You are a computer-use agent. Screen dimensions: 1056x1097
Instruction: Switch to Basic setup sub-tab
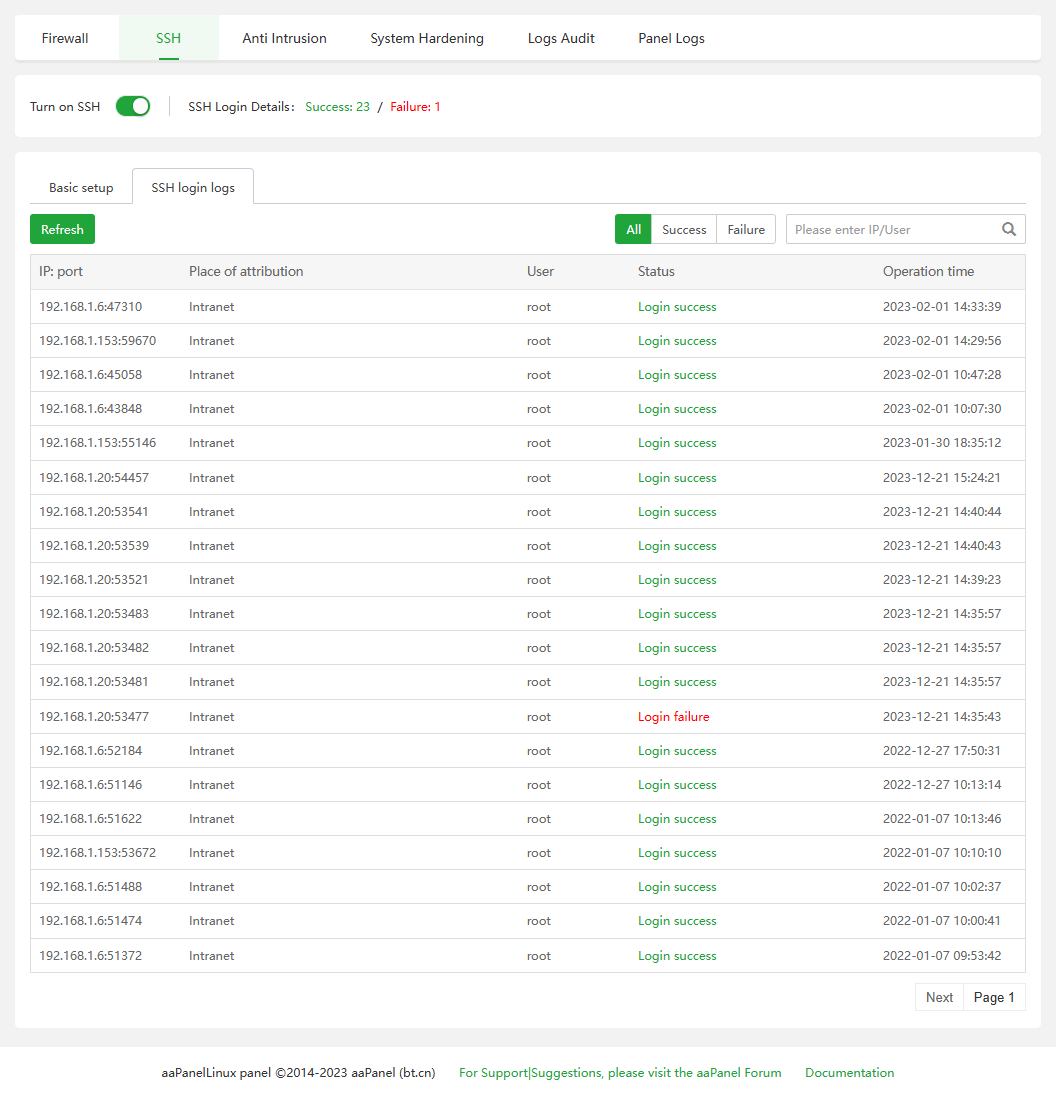tap(81, 188)
